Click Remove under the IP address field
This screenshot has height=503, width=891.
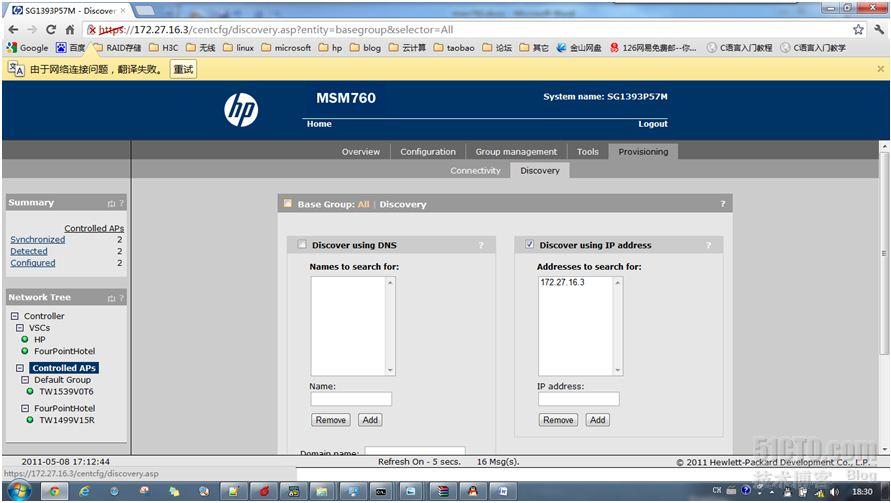point(558,420)
